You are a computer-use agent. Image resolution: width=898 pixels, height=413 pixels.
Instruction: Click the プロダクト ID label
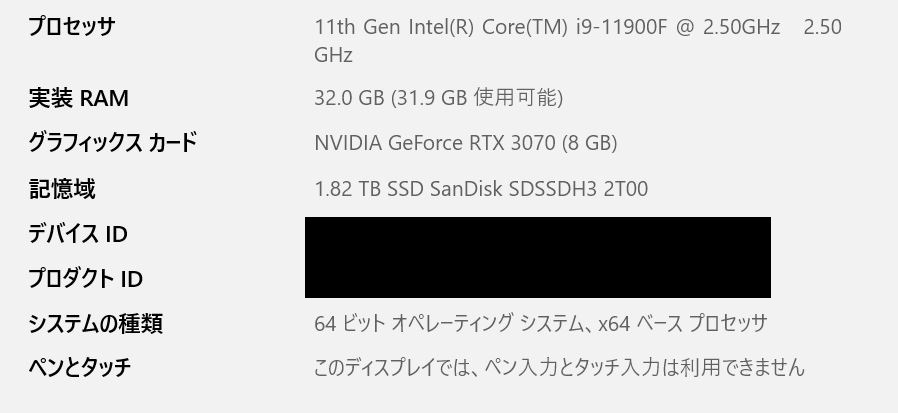point(85,279)
